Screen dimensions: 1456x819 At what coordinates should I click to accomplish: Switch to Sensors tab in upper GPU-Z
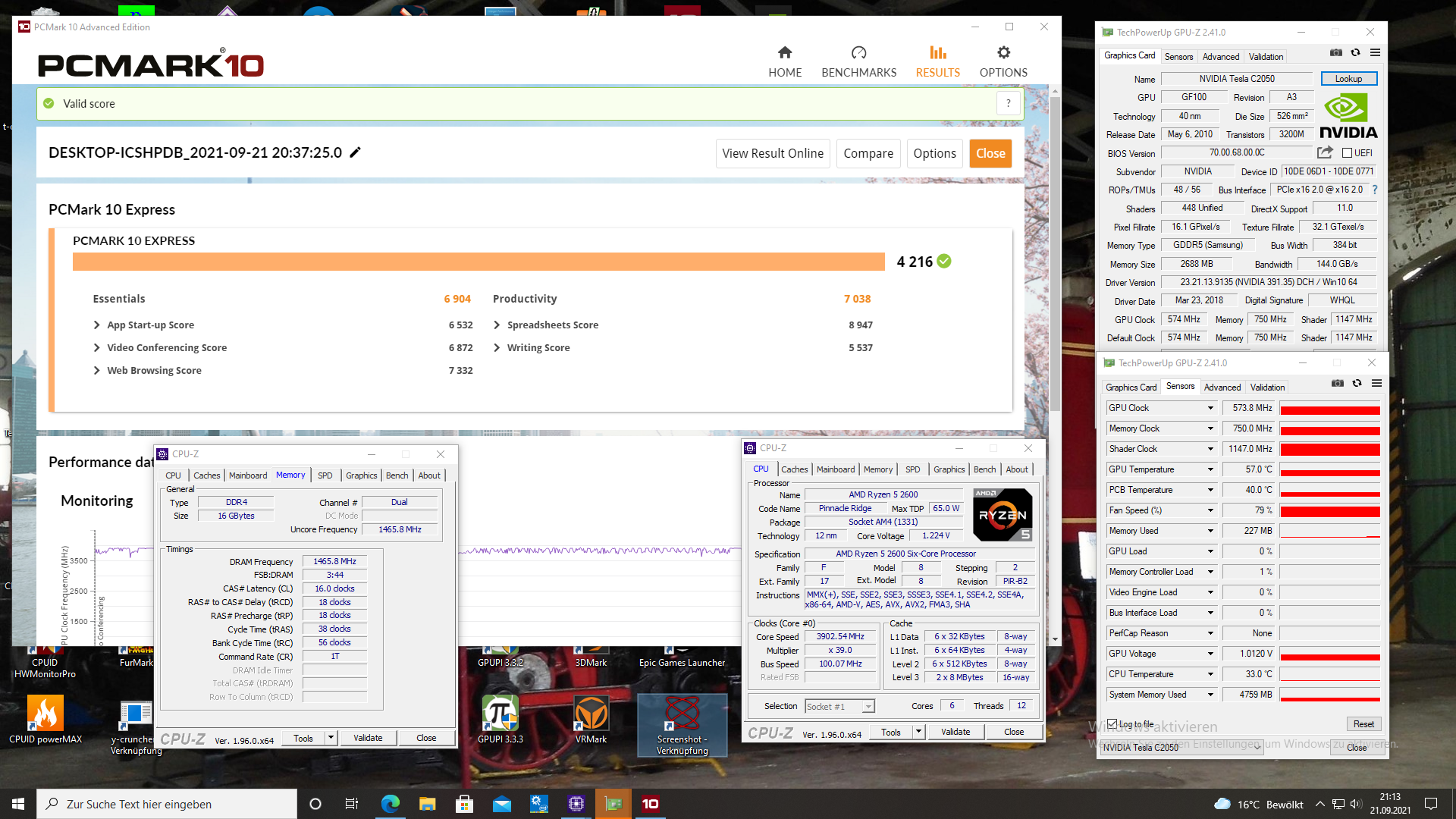1178,56
